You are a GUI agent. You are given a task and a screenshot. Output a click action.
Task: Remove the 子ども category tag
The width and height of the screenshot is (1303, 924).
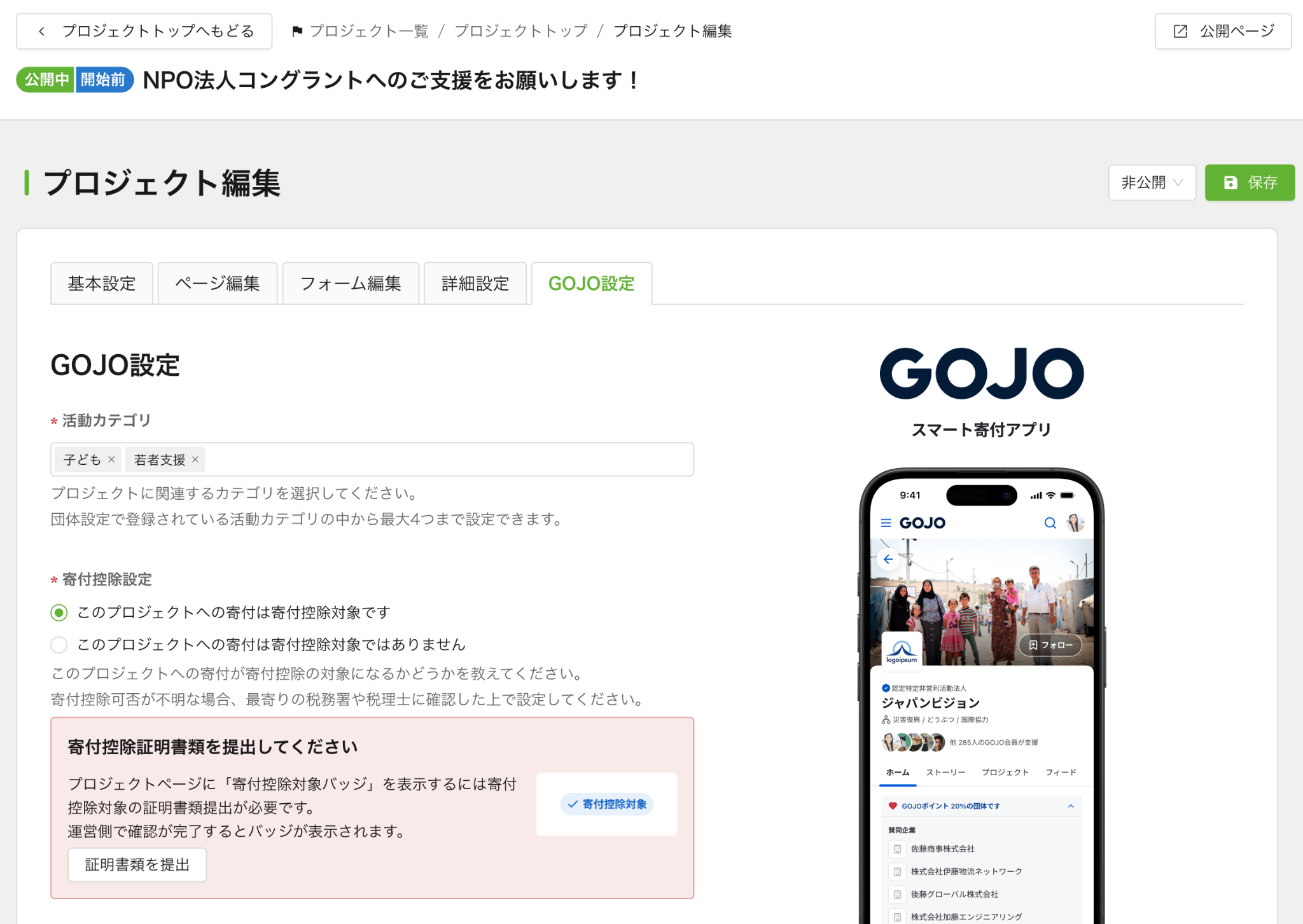pos(111,459)
